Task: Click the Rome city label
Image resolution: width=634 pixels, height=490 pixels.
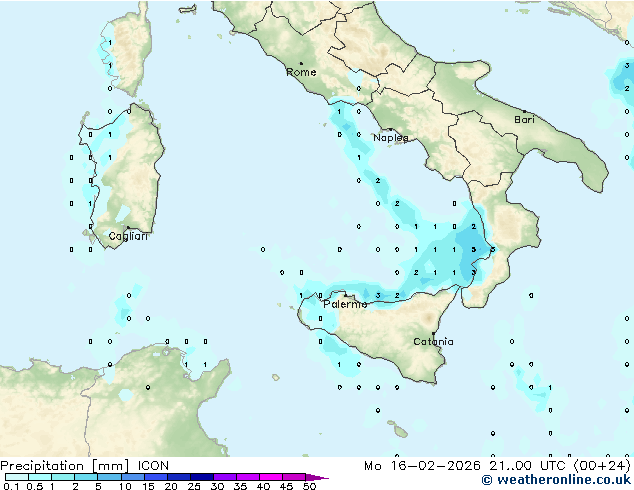Action: (x=301, y=72)
